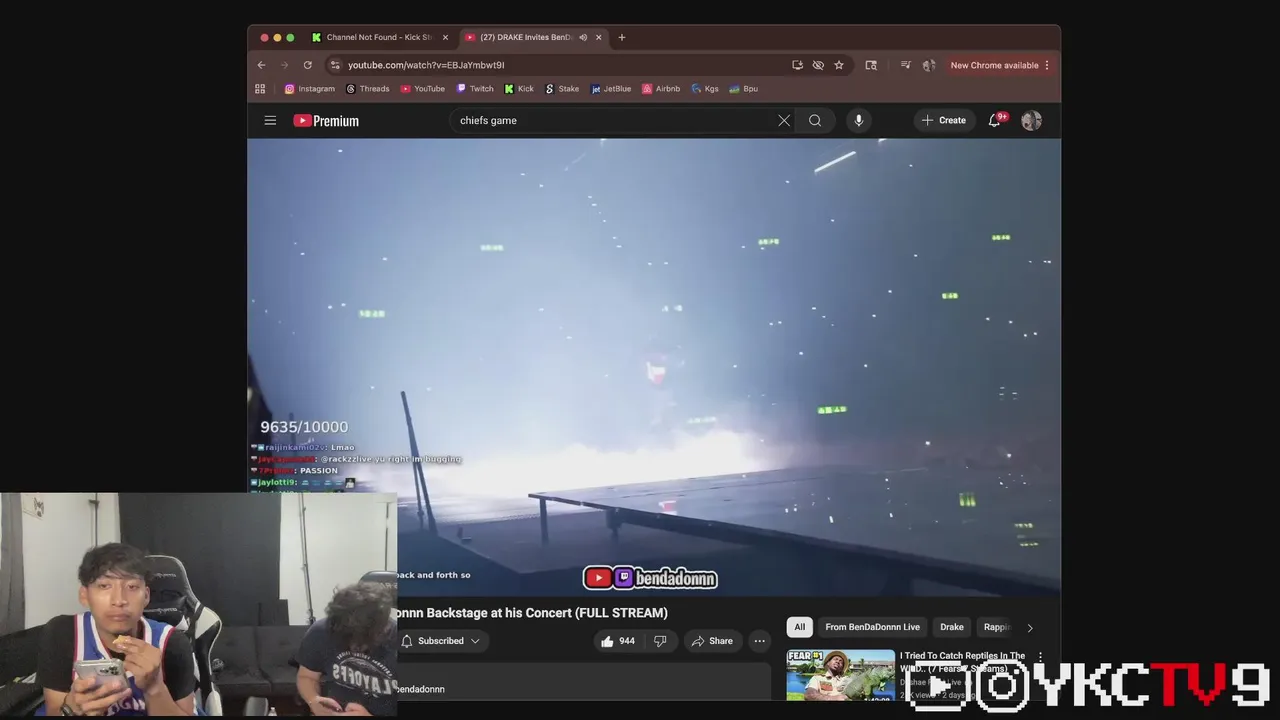
Task: Open YouTube notifications bell
Action: [x=995, y=120]
